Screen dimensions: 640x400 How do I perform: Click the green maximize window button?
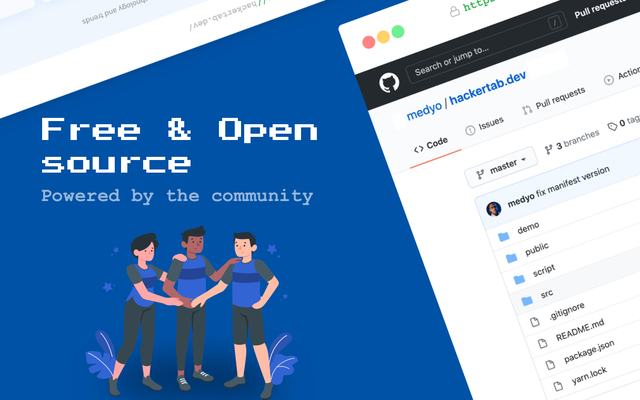(398, 31)
